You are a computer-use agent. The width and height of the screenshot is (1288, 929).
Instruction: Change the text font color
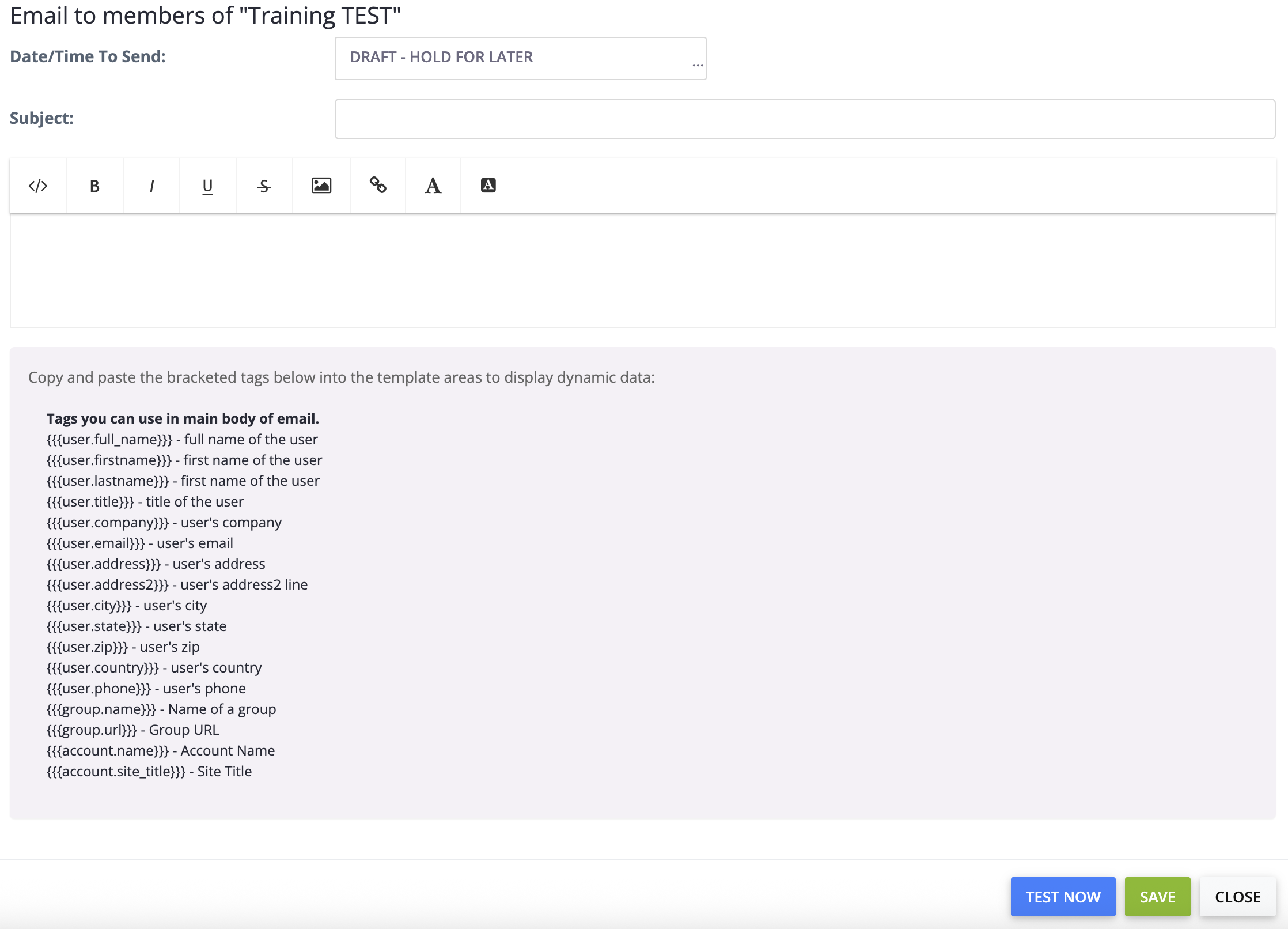coord(433,186)
